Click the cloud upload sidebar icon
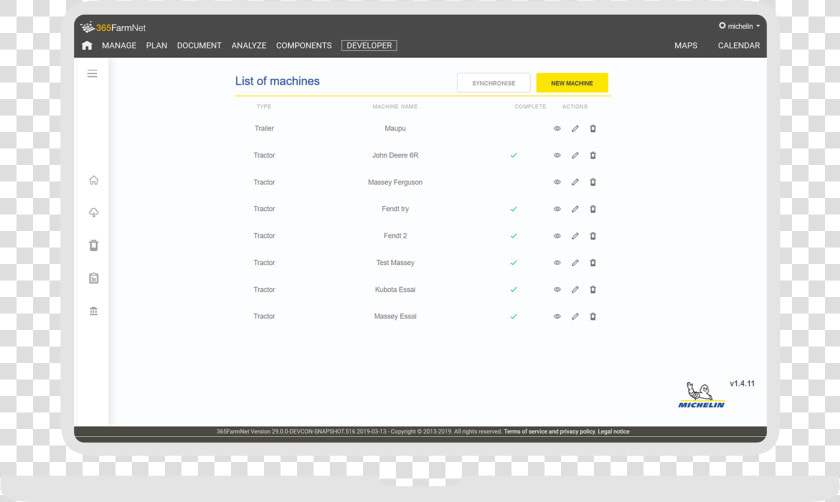840x502 pixels. pos(94,213)
